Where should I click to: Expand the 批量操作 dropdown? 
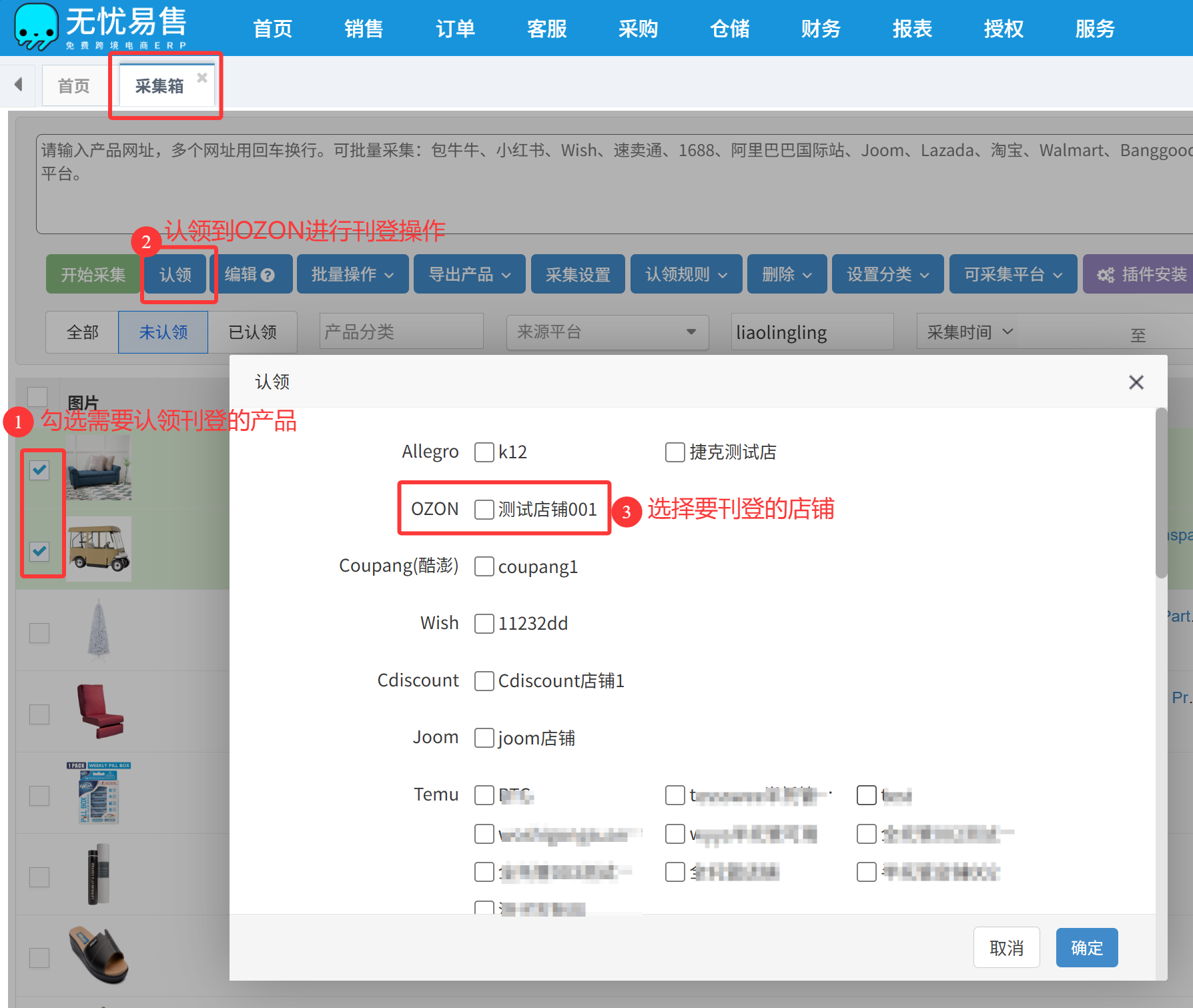click(352, 274)
